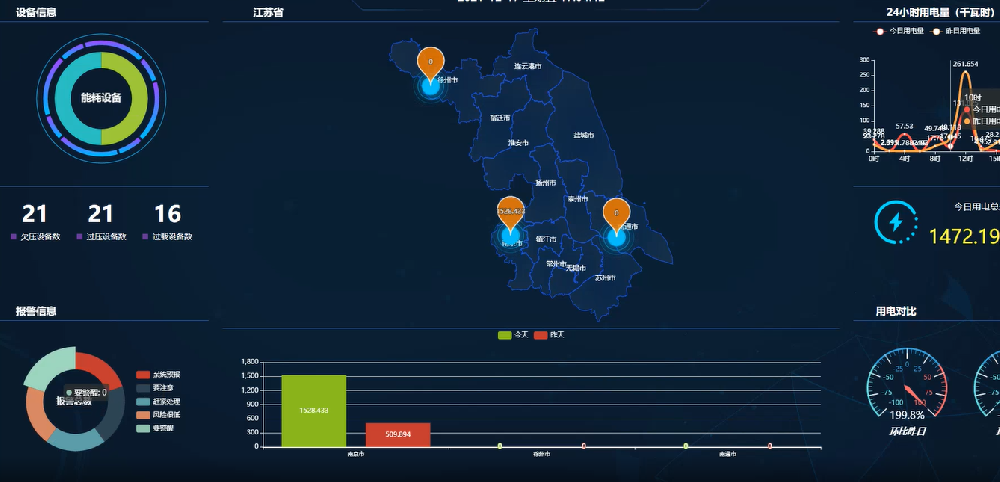Toggle the 昨天 red legend in bar chart
Screen dimensions: 1000x482
coord(541,334)
